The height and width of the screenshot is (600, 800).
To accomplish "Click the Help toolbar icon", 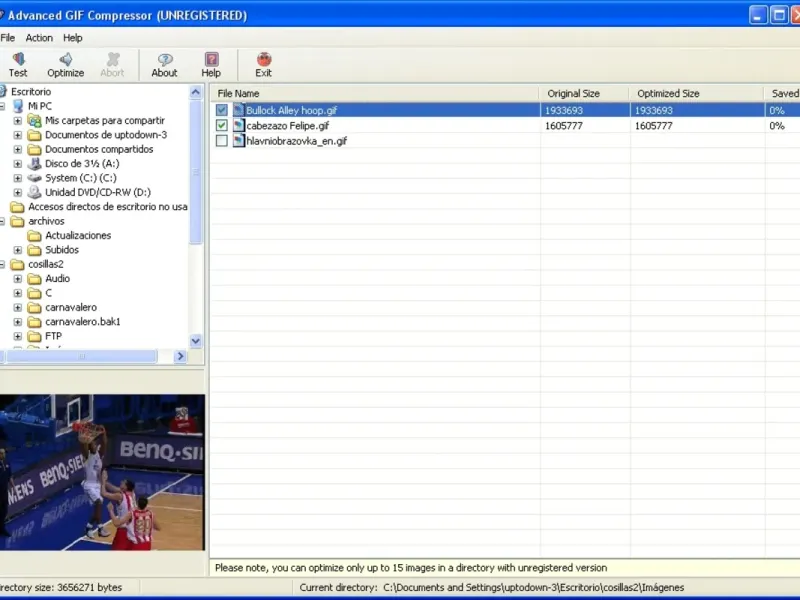I will pyautogui.click(x=211, y=60).
